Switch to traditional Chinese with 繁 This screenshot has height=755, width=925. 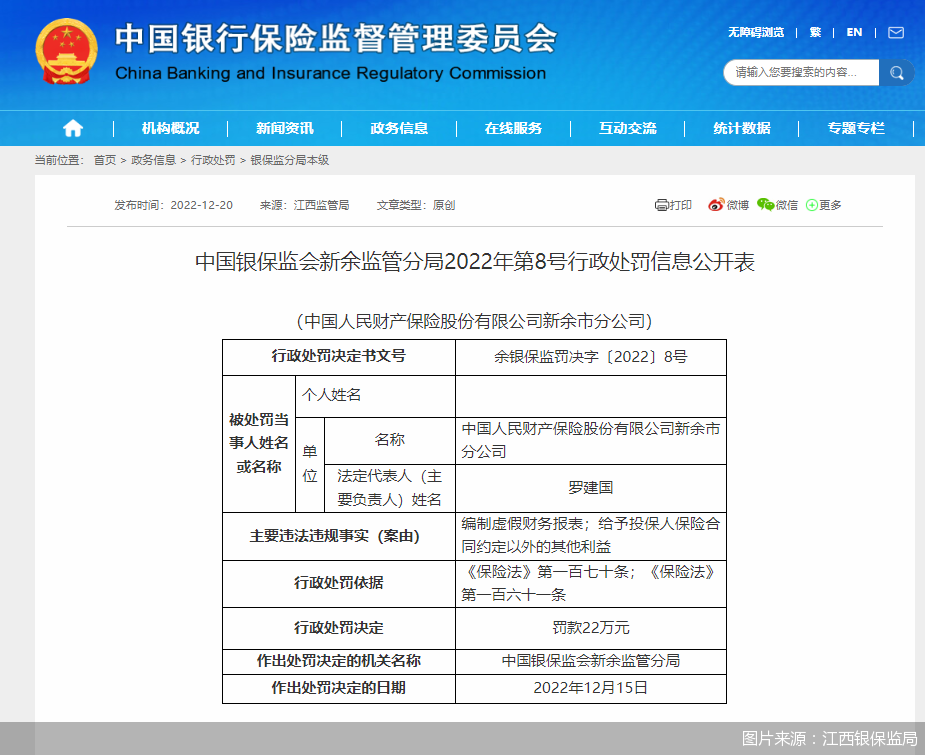point(815,32)
